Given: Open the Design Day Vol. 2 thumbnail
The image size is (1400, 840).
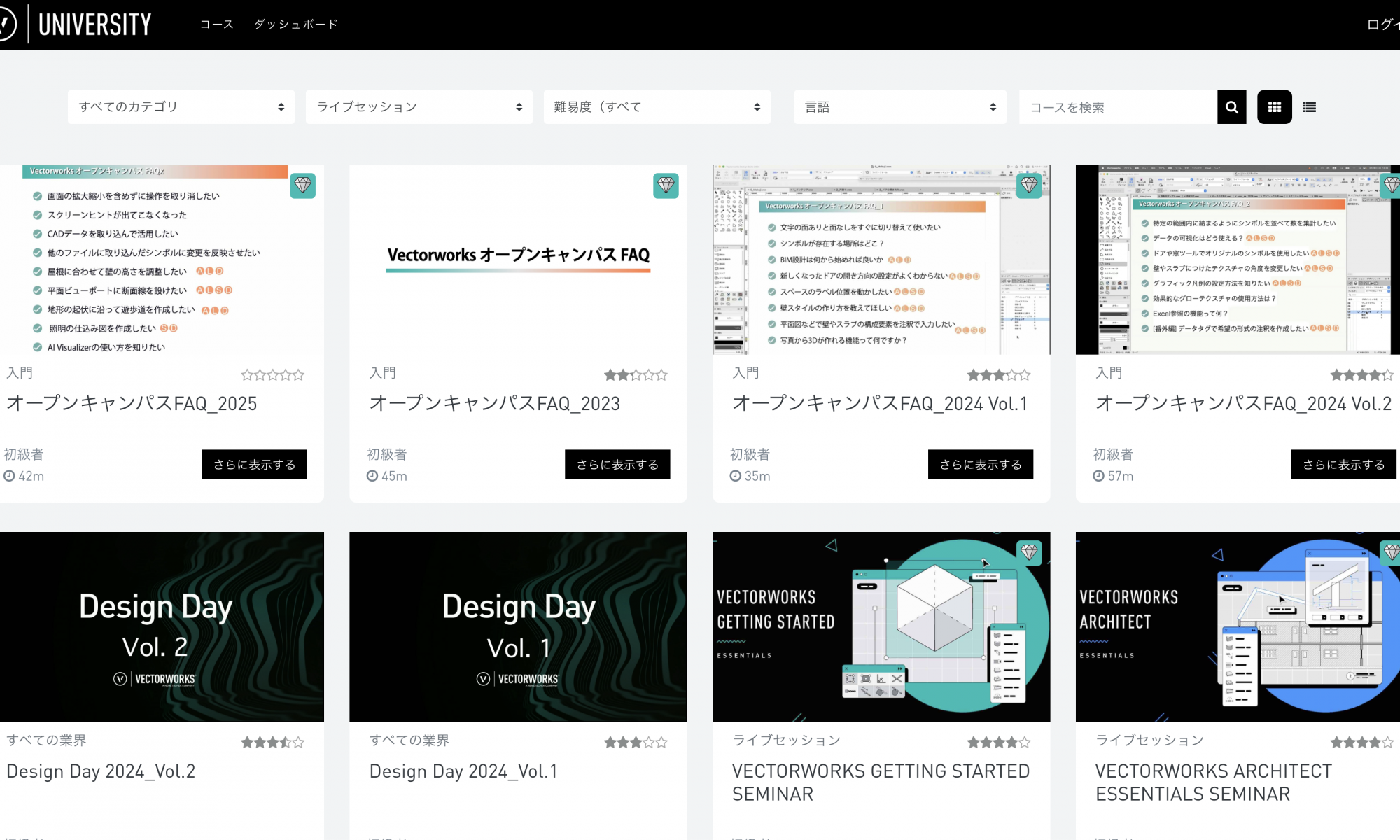Looking at the screenshot, I should (x=162, y=627).
